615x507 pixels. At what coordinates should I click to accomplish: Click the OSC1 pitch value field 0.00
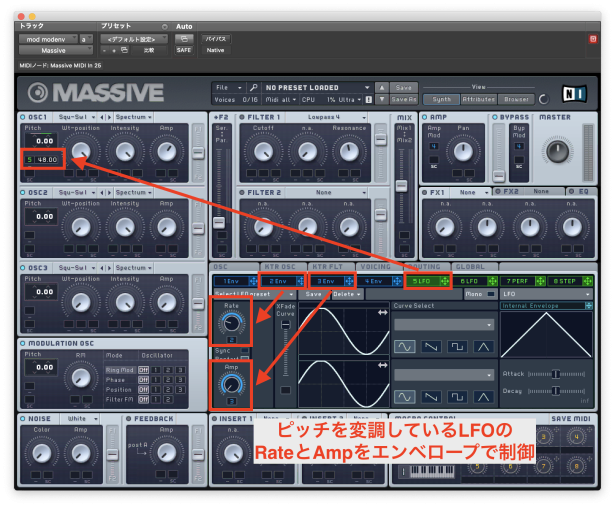pos(42,141)
